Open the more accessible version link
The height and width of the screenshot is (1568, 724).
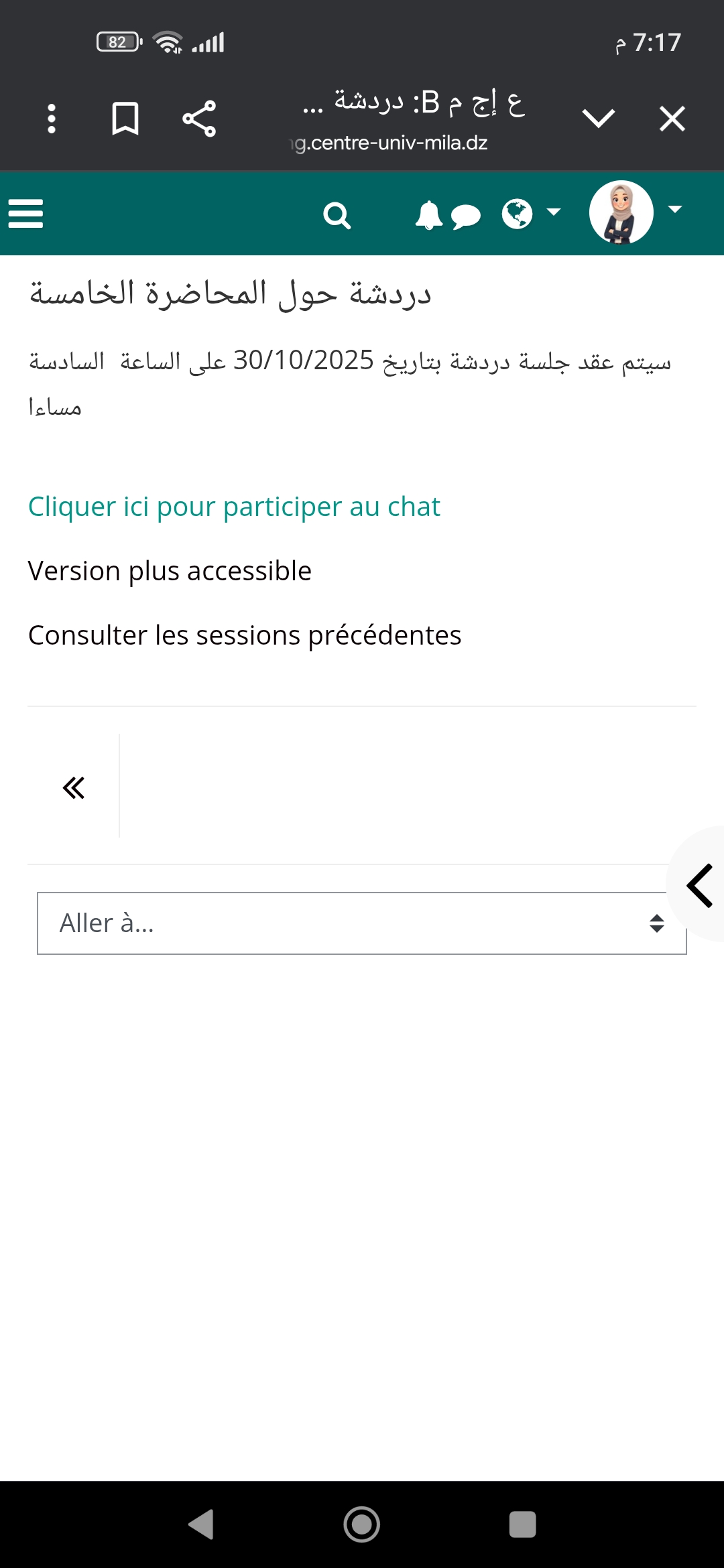170,571
